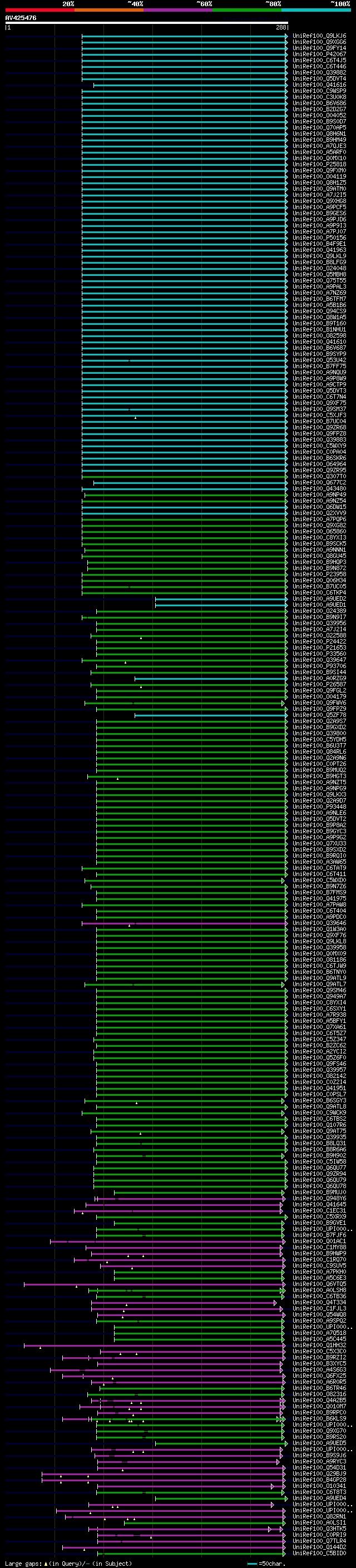356x1568 pixels.
Task: Select hit label UniRef100_B7FJF6
Action: coord(319,1234)
